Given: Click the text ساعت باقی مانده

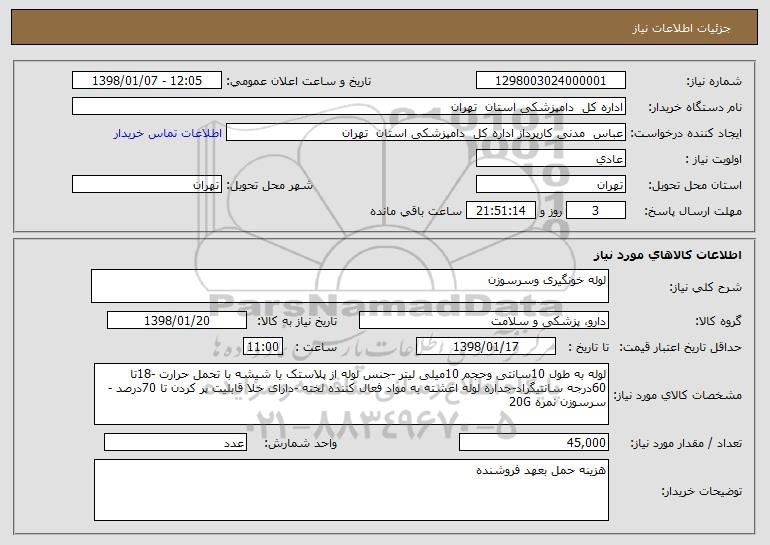Looking at the screenshot, I should tap(416, 211).
